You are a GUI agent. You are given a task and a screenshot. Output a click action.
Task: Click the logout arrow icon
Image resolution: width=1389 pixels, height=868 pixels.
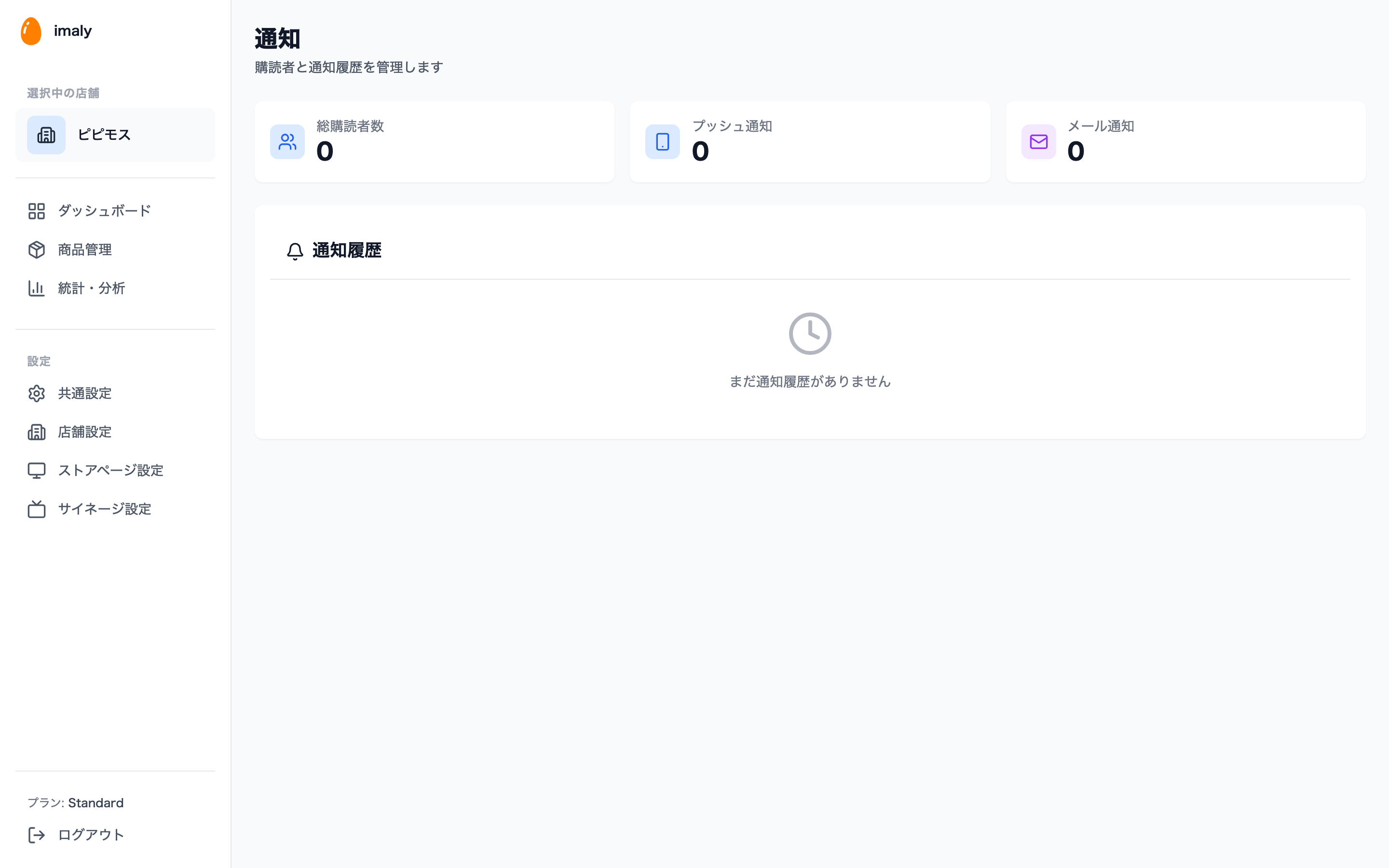(x=37, y=835)
